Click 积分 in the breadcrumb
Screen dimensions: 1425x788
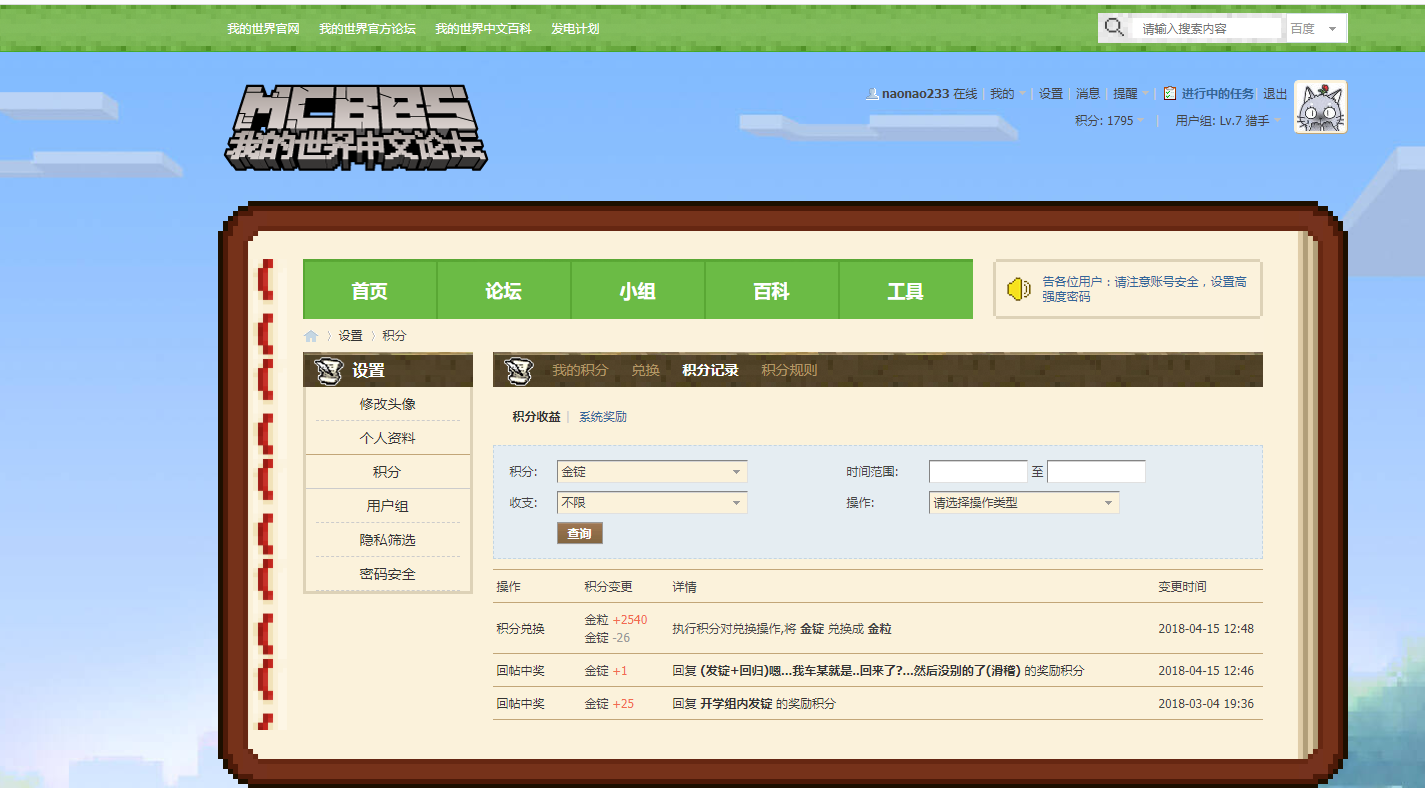pos(394,336)
